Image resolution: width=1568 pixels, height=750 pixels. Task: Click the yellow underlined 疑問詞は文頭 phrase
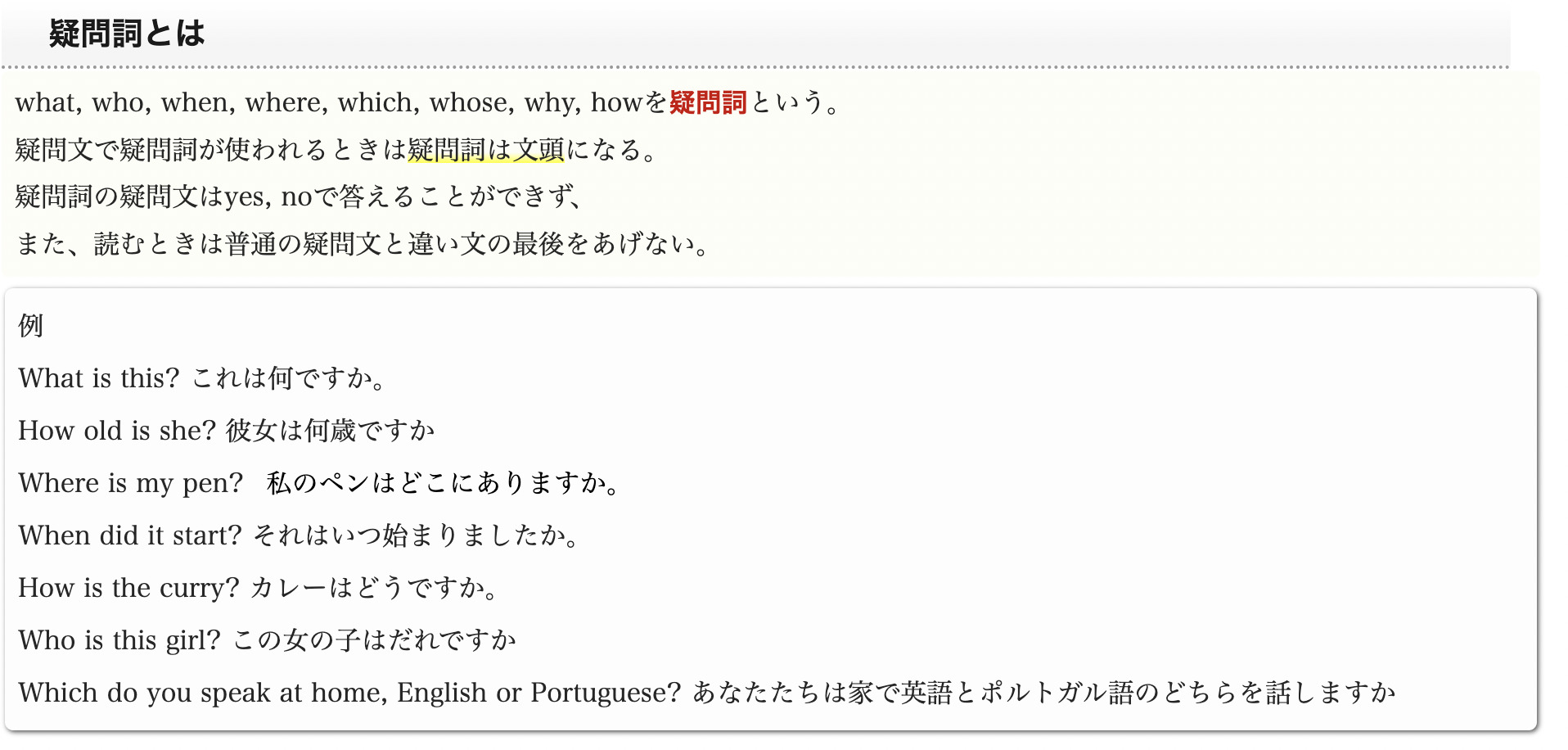coord(486,150)
